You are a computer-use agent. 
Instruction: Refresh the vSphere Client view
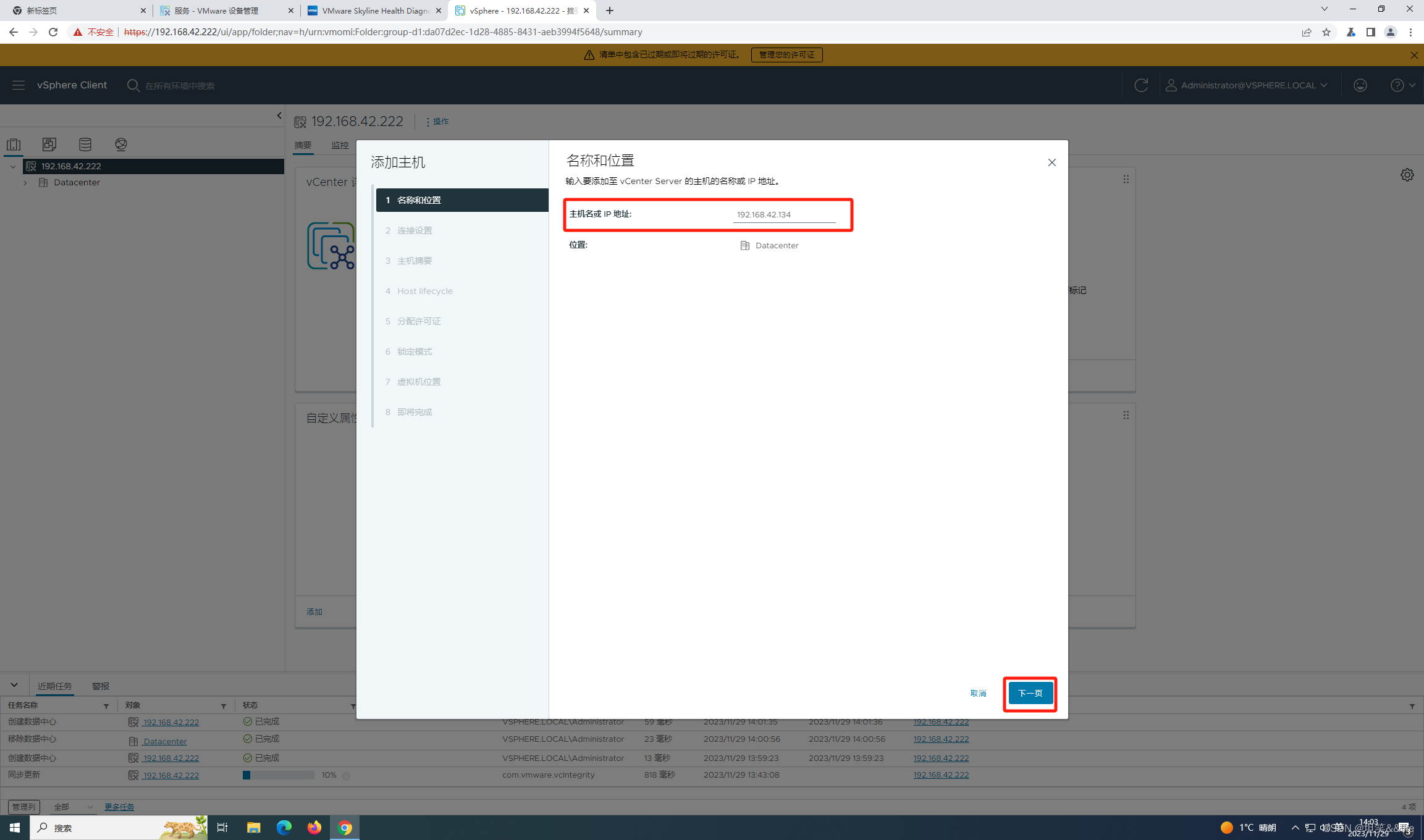(x=1141, y=85)
